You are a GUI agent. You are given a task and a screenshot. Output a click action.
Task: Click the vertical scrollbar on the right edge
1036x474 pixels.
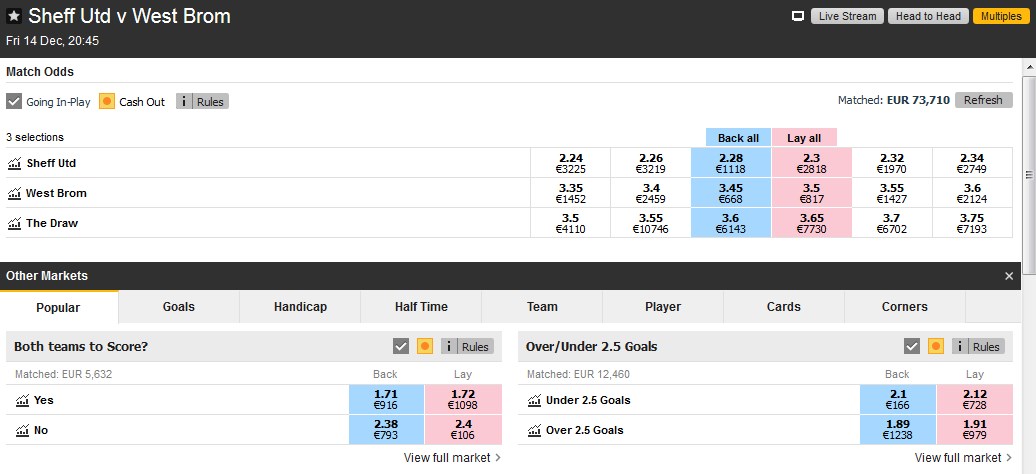(x=1028, y=174)
